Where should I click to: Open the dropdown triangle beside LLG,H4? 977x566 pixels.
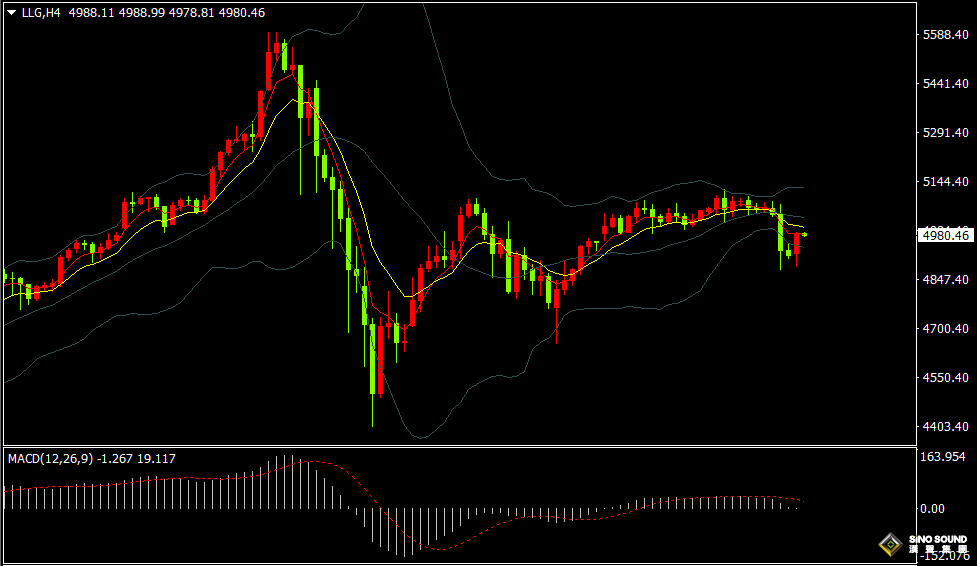pyautogui.click(x=12, y=13)
